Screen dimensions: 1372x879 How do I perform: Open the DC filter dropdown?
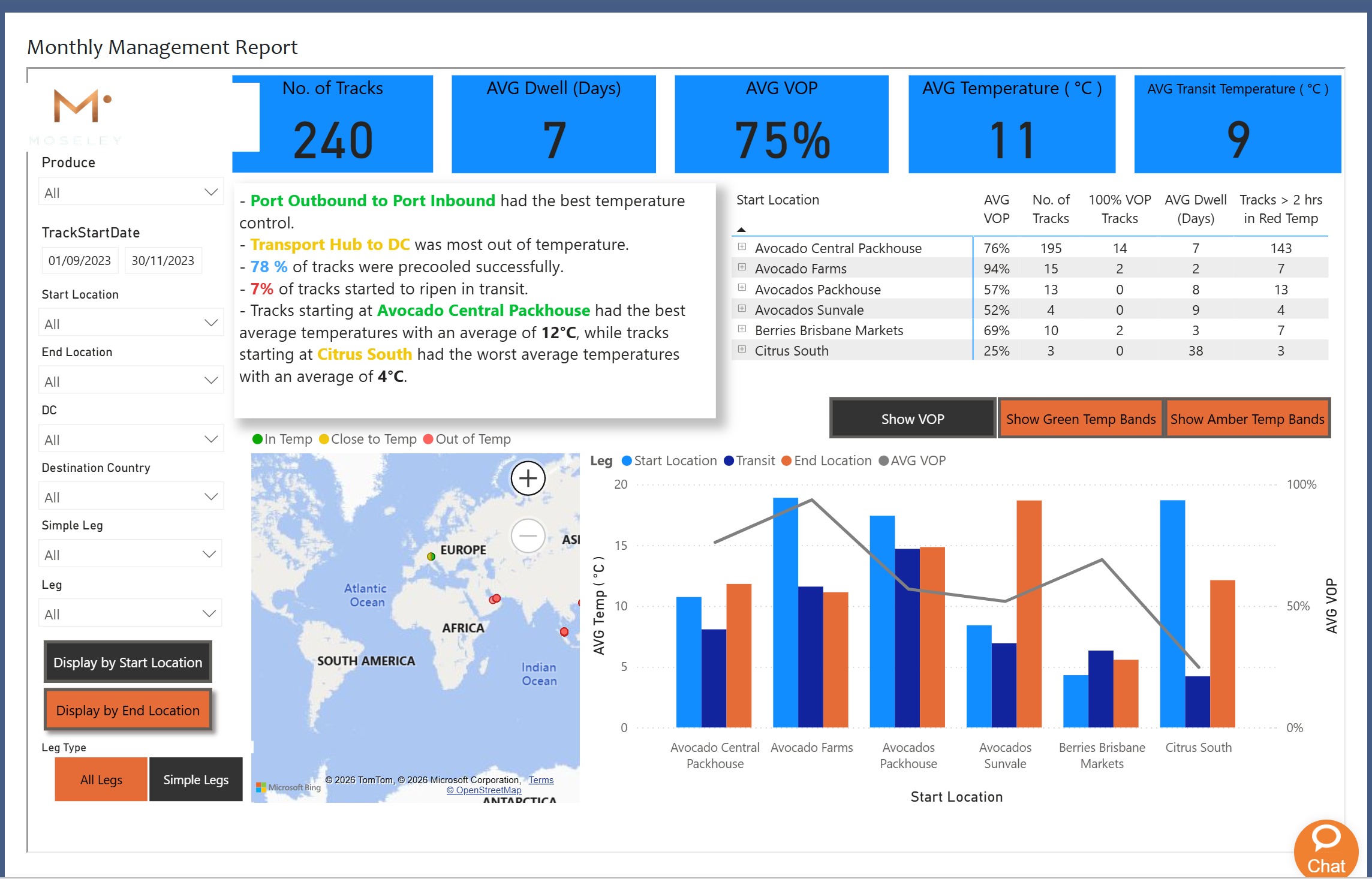[131, 439]
